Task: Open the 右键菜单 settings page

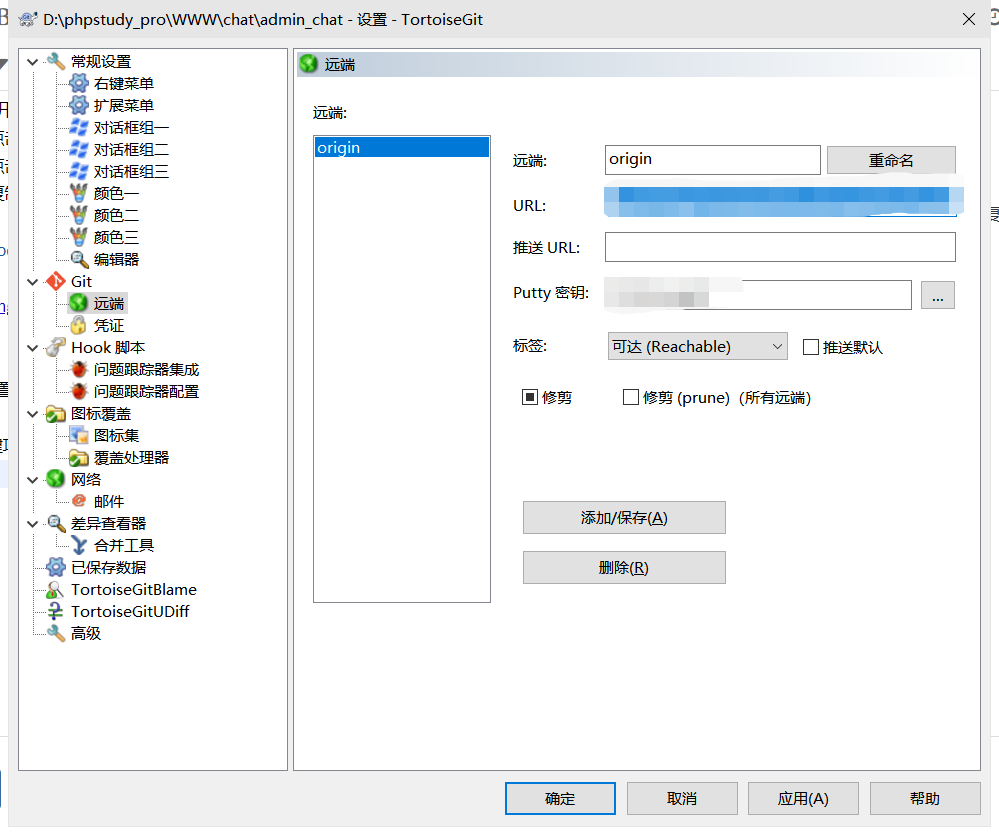Action: (x=124, y=83)
